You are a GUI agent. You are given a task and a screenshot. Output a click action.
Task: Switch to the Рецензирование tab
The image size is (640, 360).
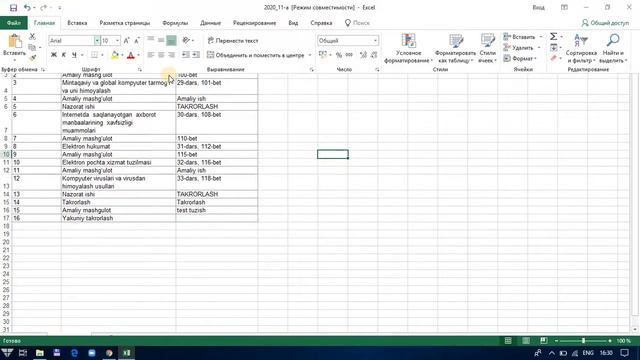[254, 23]
